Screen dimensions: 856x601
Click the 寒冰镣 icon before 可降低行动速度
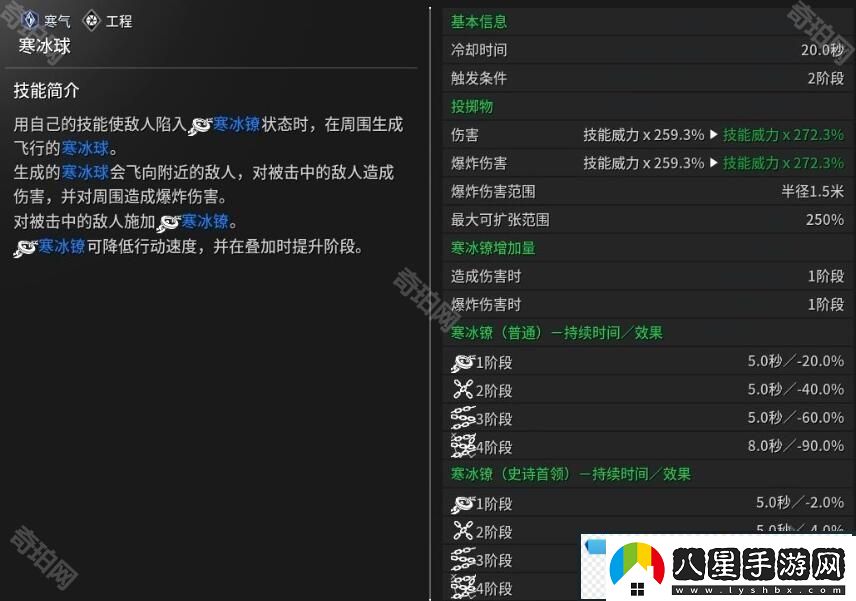[x=25, y=248]
